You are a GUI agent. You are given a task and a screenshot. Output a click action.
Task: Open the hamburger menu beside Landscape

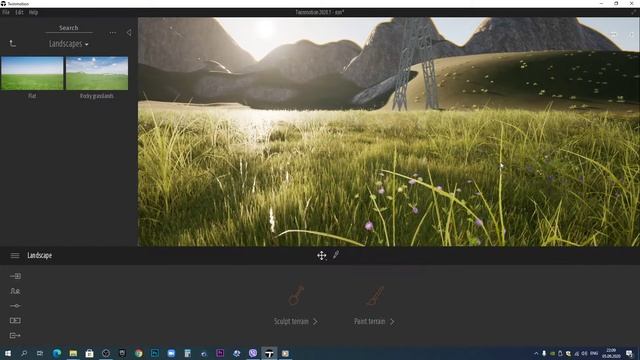15,256
